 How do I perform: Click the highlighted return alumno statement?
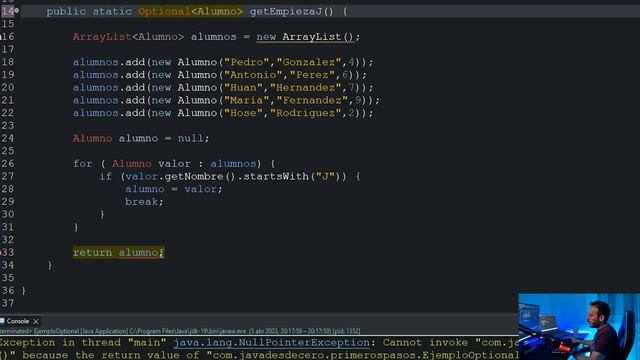[118, 253]
